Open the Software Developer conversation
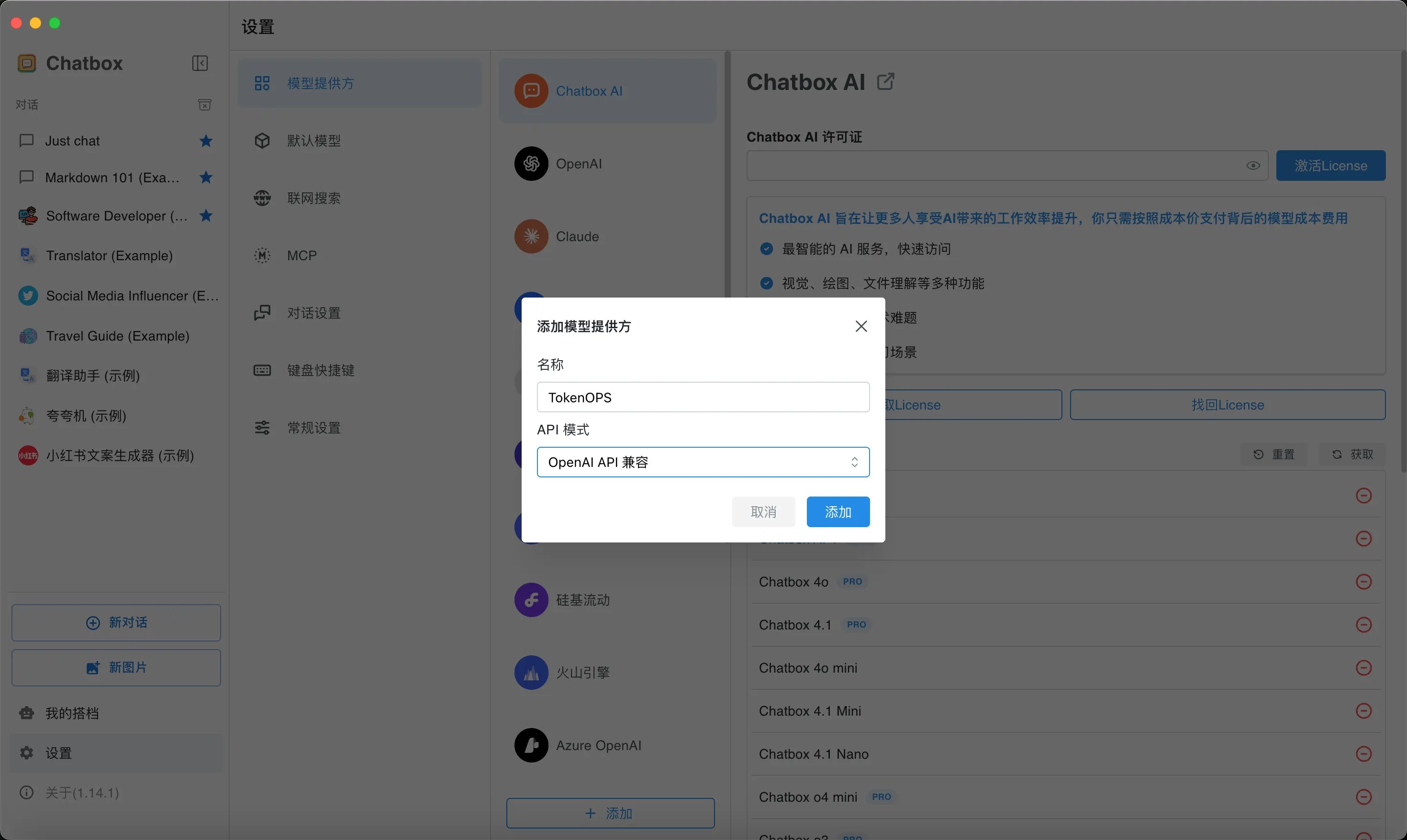 115,216
